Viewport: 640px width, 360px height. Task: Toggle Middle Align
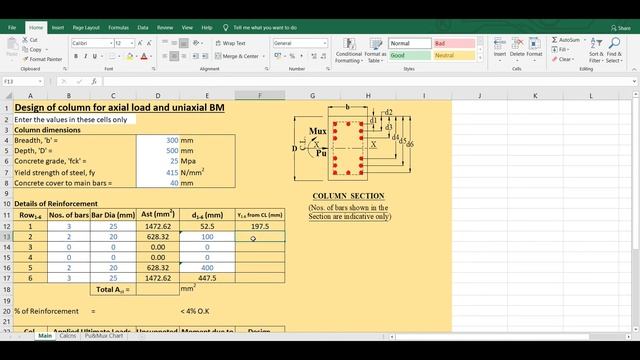point(174,43)
